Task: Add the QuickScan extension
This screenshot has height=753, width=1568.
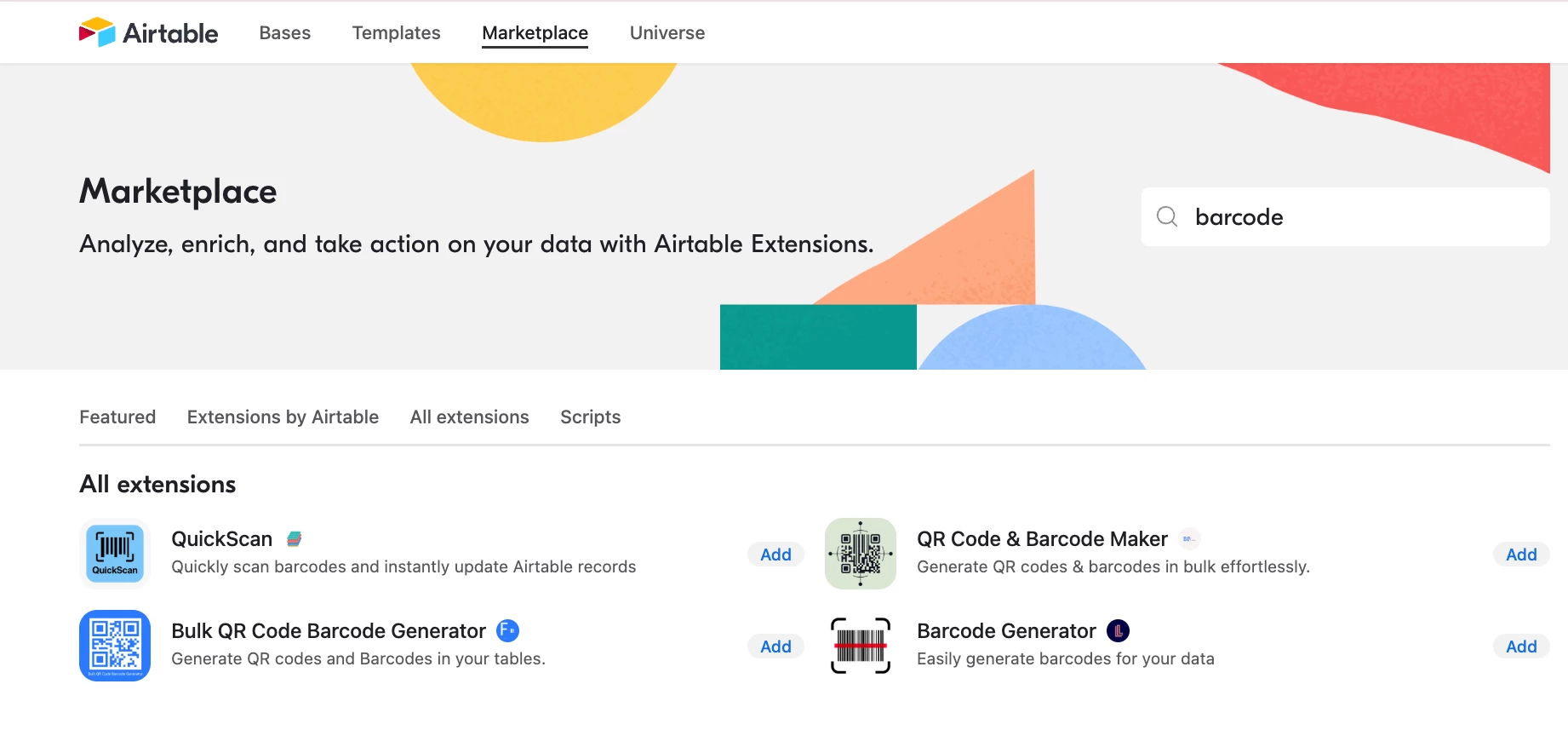Action: pyautogui.click(x=775, y=555)
